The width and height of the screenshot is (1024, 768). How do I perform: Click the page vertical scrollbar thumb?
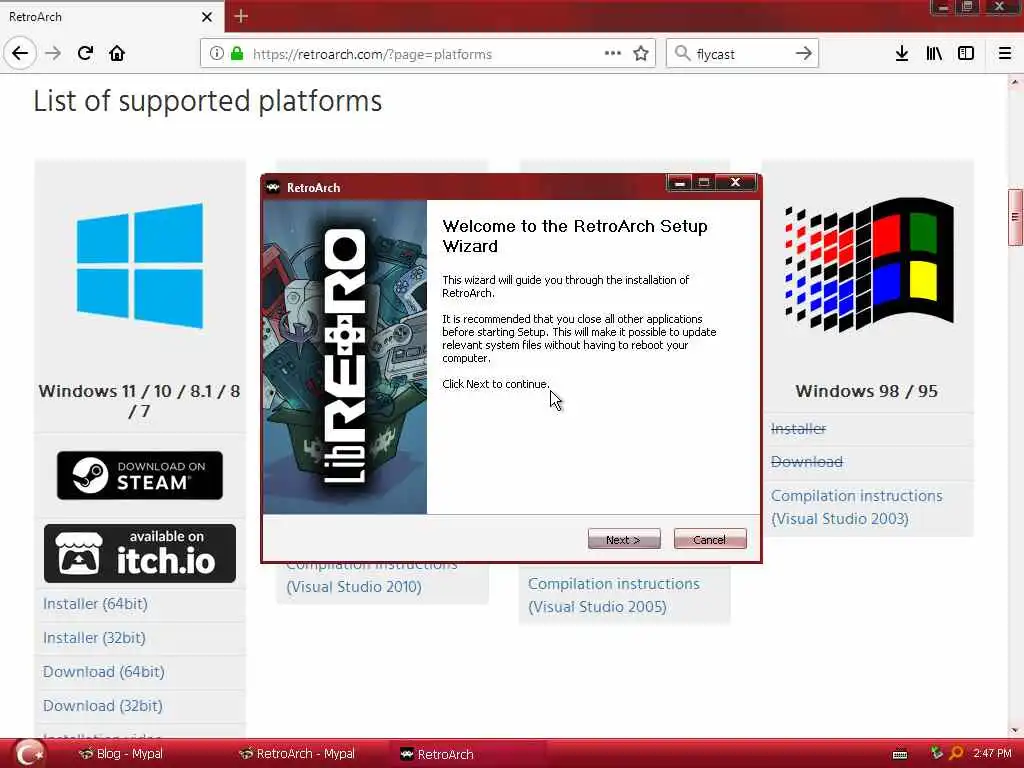click(1015, 217)
